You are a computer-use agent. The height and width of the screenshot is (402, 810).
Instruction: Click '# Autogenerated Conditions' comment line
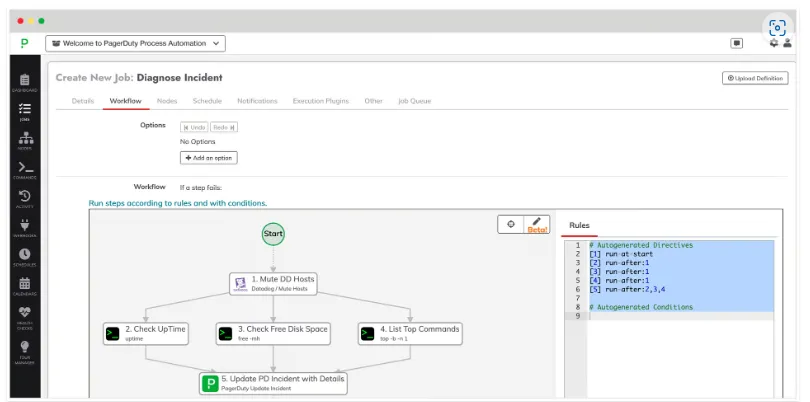641,307
